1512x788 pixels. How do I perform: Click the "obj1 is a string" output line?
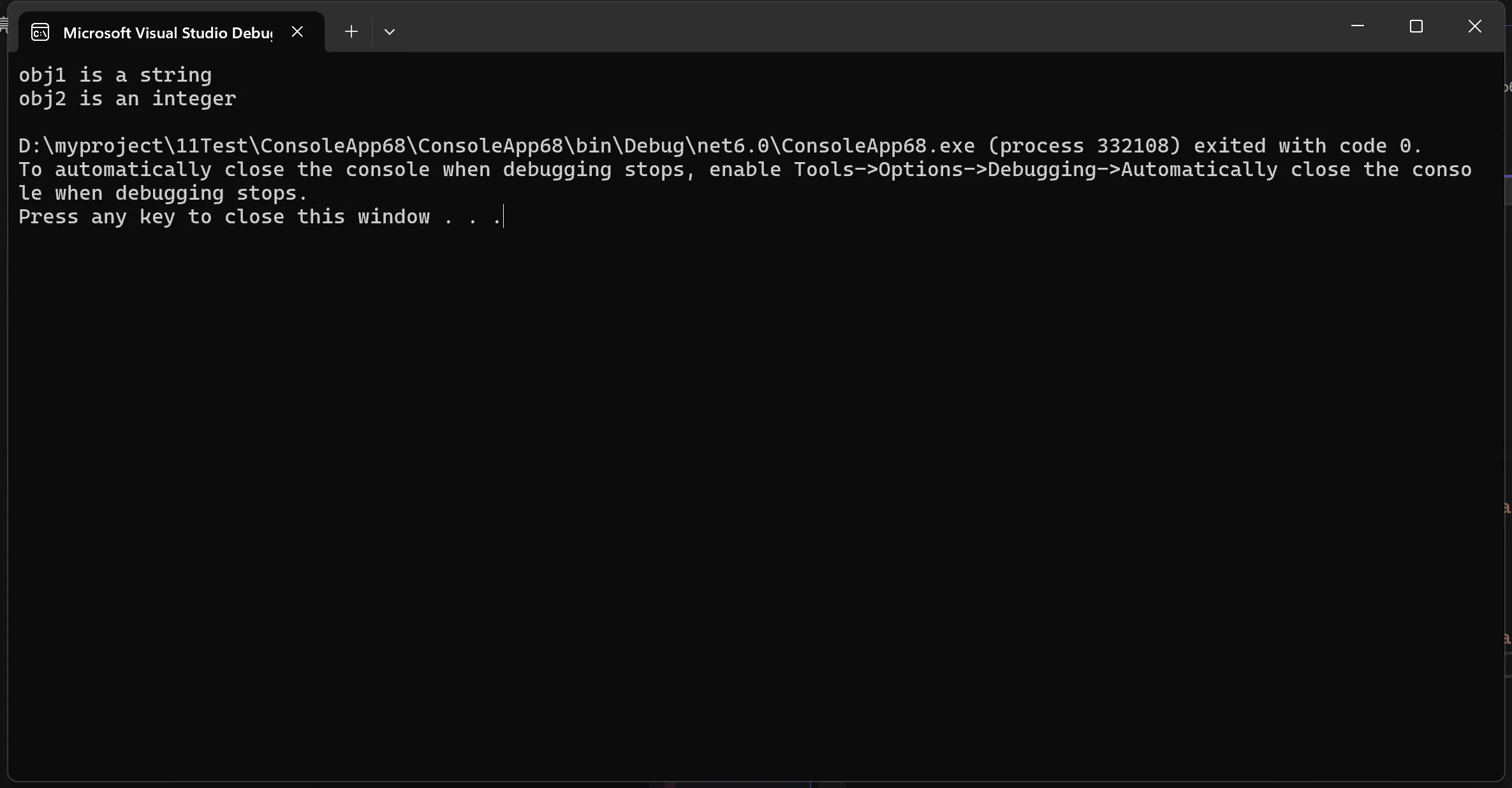point(115,75)
